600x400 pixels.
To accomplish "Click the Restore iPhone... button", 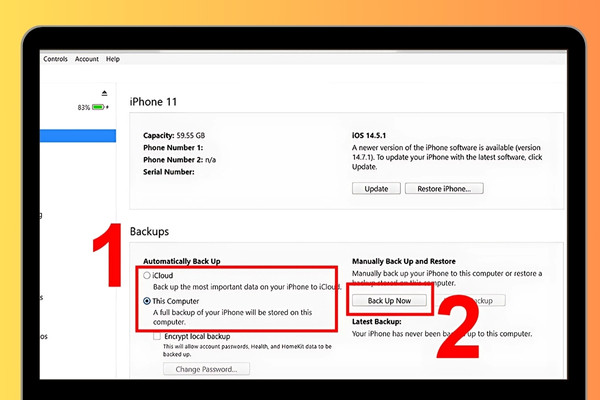I will click(444, 188).
